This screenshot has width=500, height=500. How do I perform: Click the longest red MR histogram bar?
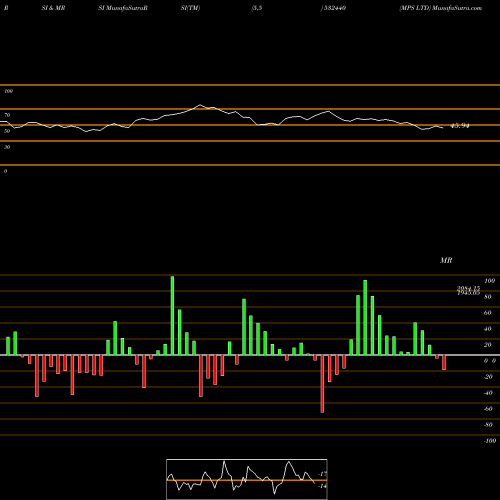pos(322,384)
